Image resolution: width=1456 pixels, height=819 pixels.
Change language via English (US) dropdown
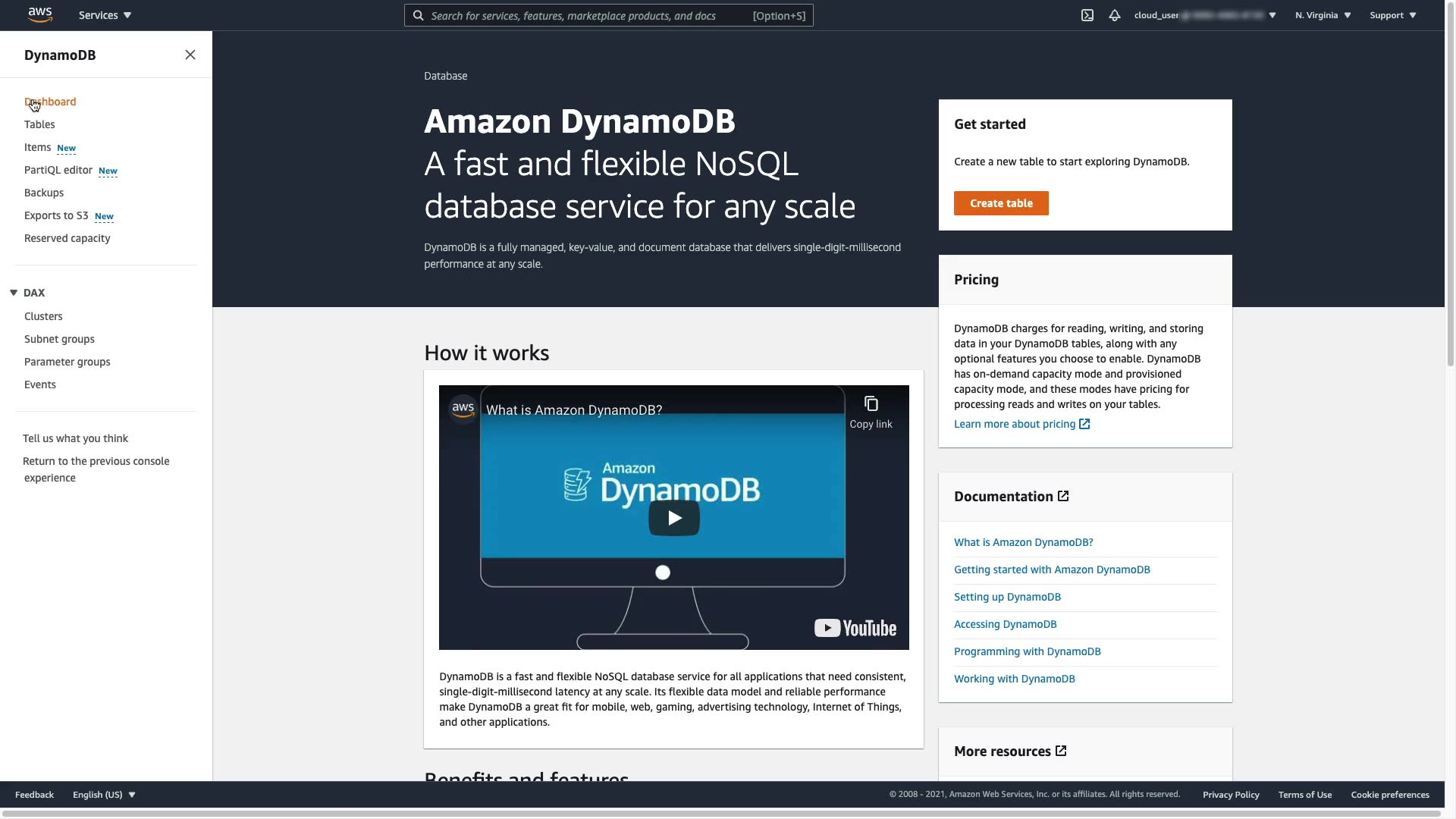coord(104,795)
